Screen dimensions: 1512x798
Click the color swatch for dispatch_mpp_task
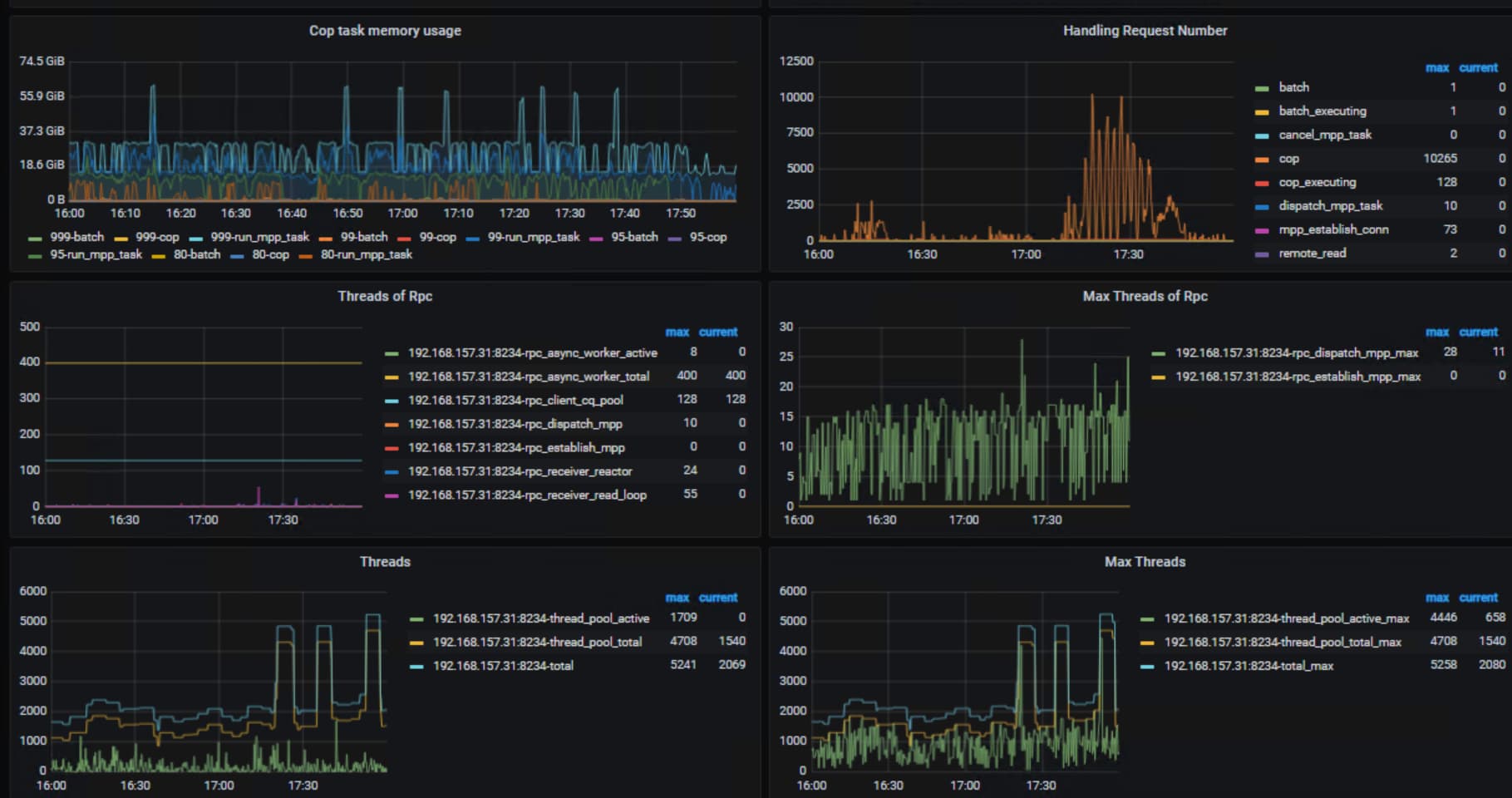click(1262, 207)
